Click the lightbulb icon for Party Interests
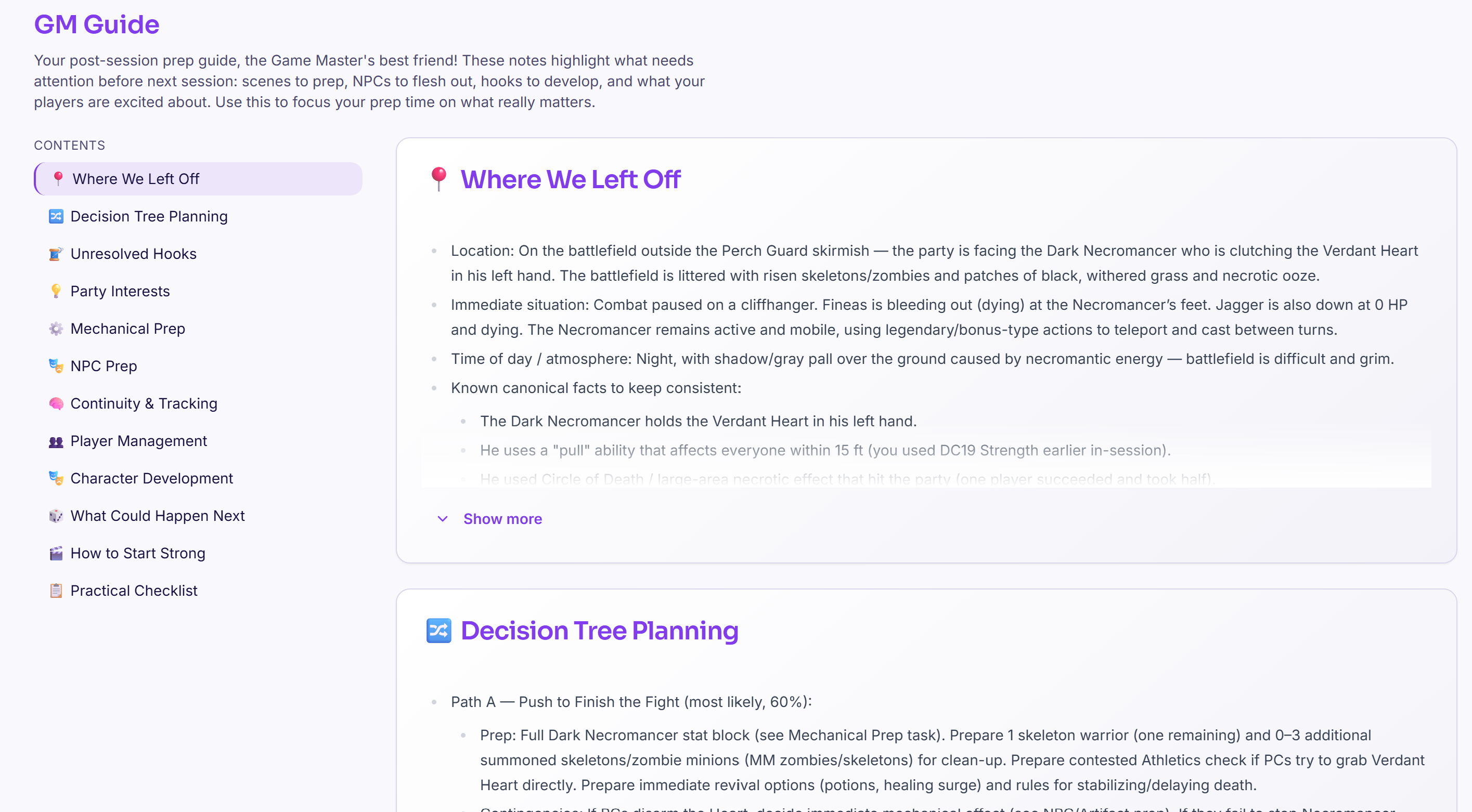Viewport: 1472px width, 812px height. coord(56,291)
